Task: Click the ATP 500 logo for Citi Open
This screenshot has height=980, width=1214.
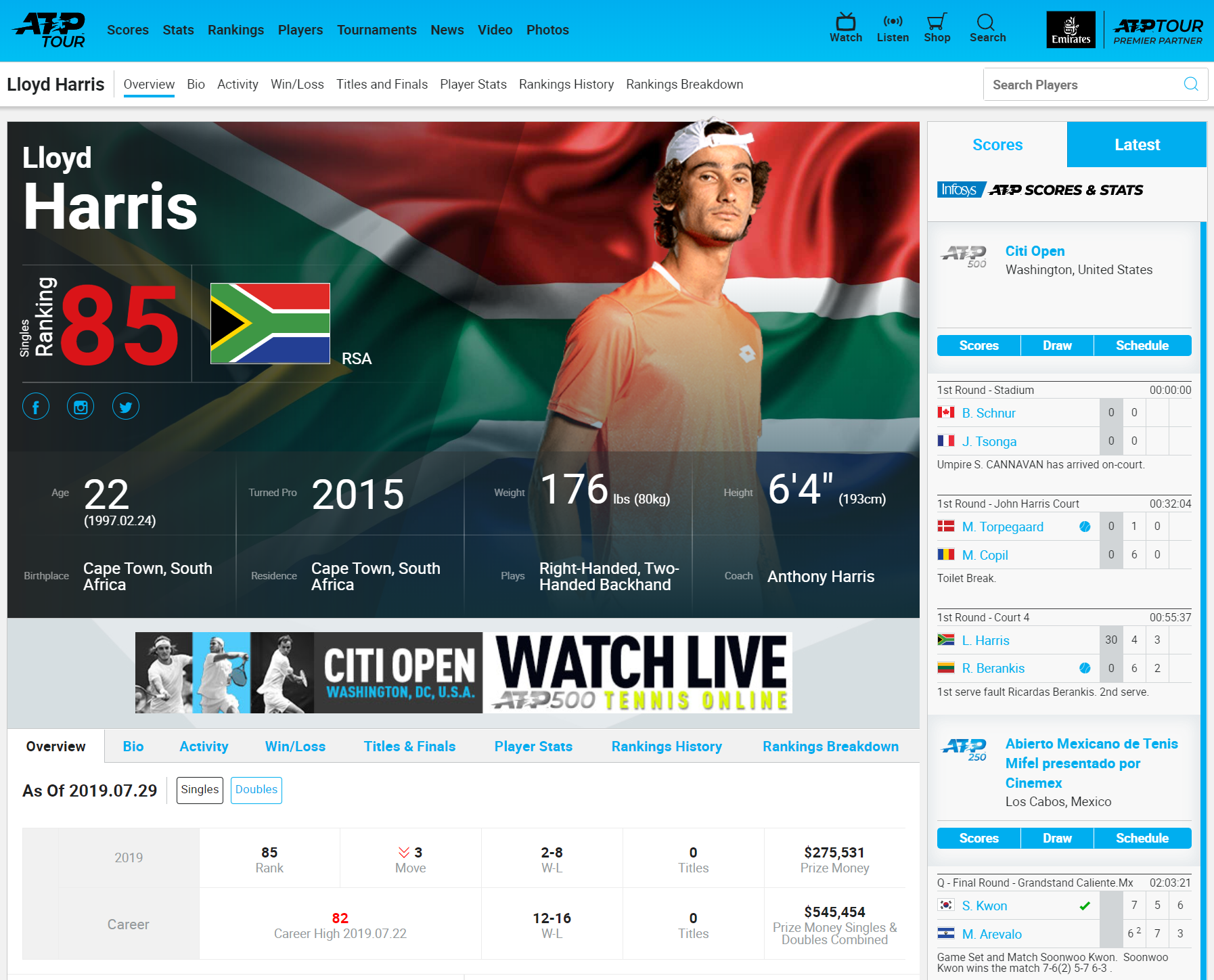Action: (x=964, y=257)
